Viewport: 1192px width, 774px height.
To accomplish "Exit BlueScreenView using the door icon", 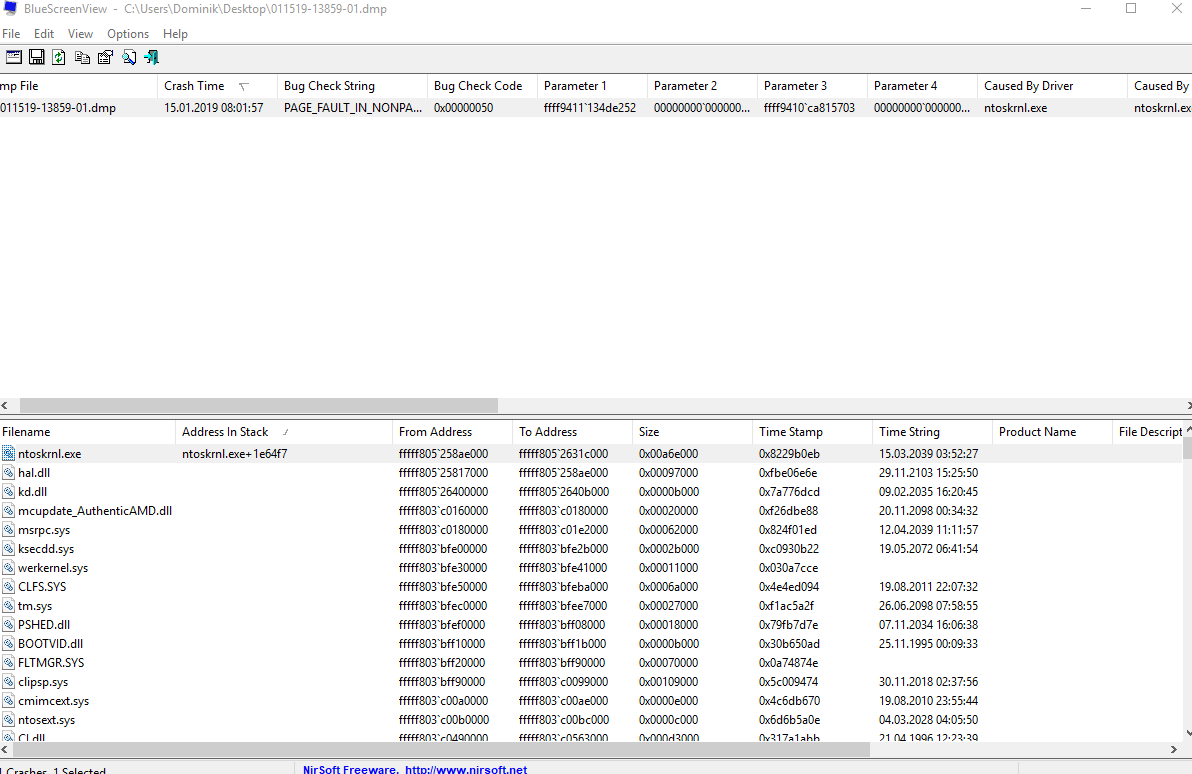I will (x=151, y=57).
